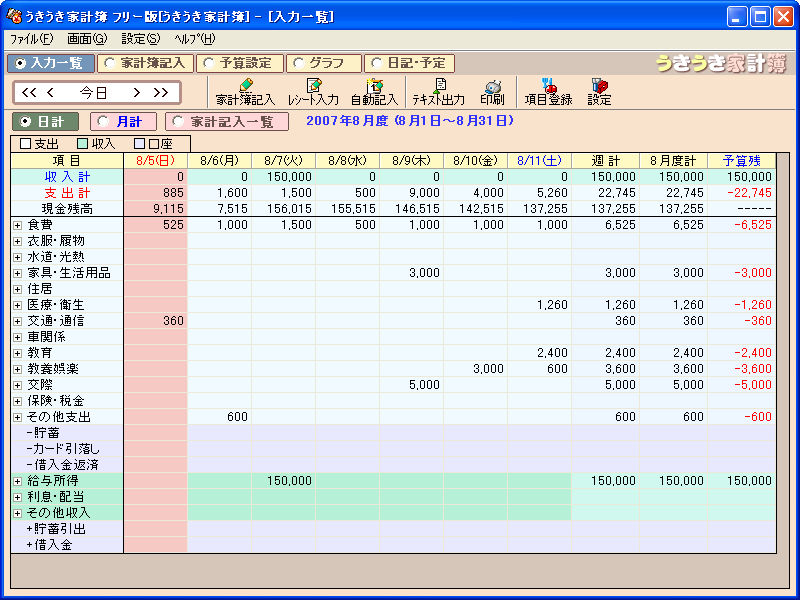
Task: Switch to 日記・予定 radio tab
Action: coord(409,63)
